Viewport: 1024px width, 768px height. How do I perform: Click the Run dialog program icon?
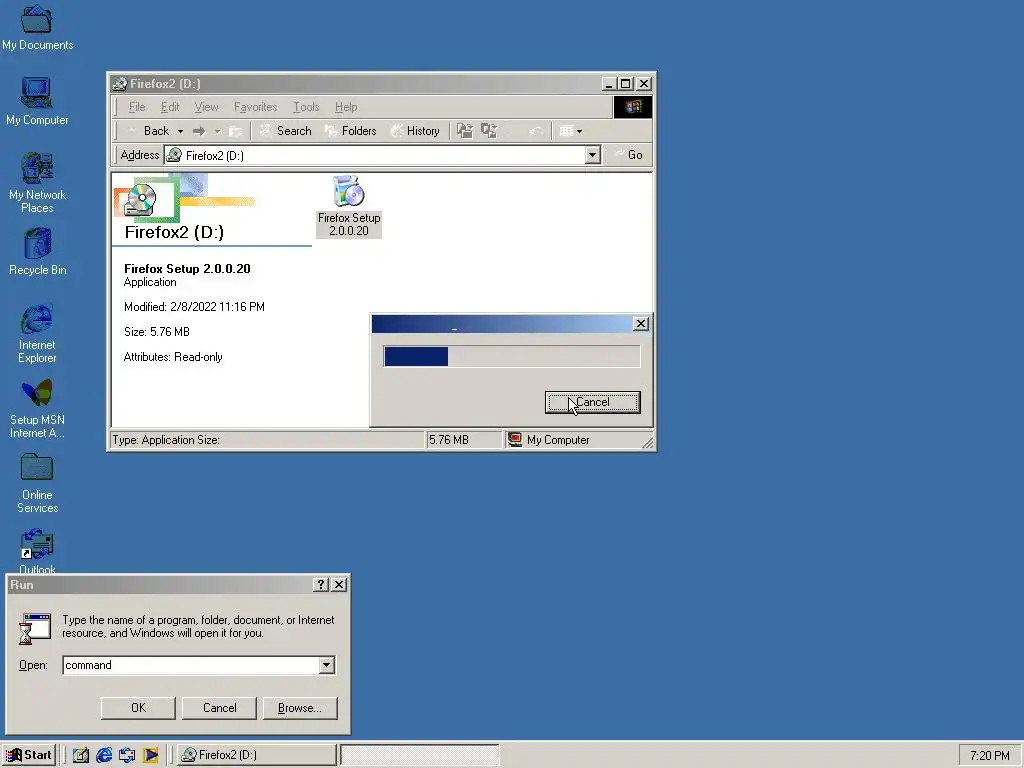click(x=35, y=629)
